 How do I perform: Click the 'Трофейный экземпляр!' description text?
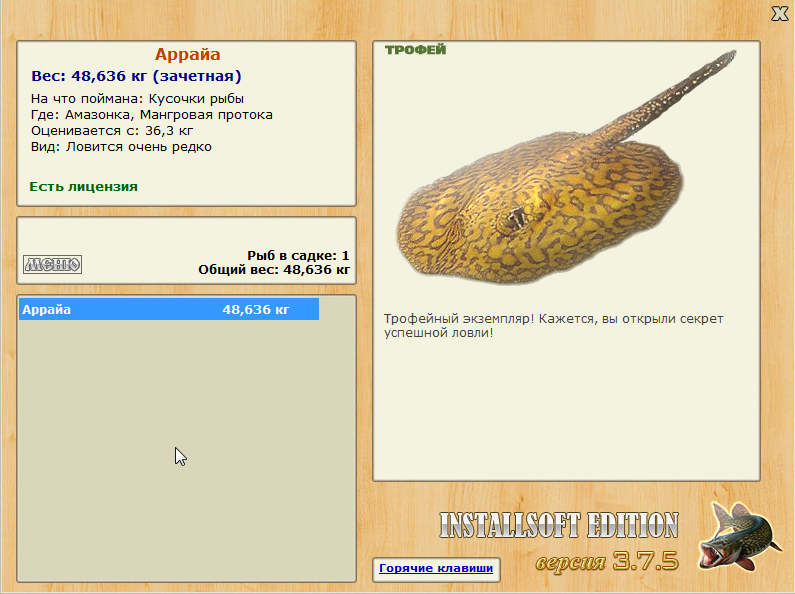553,326
